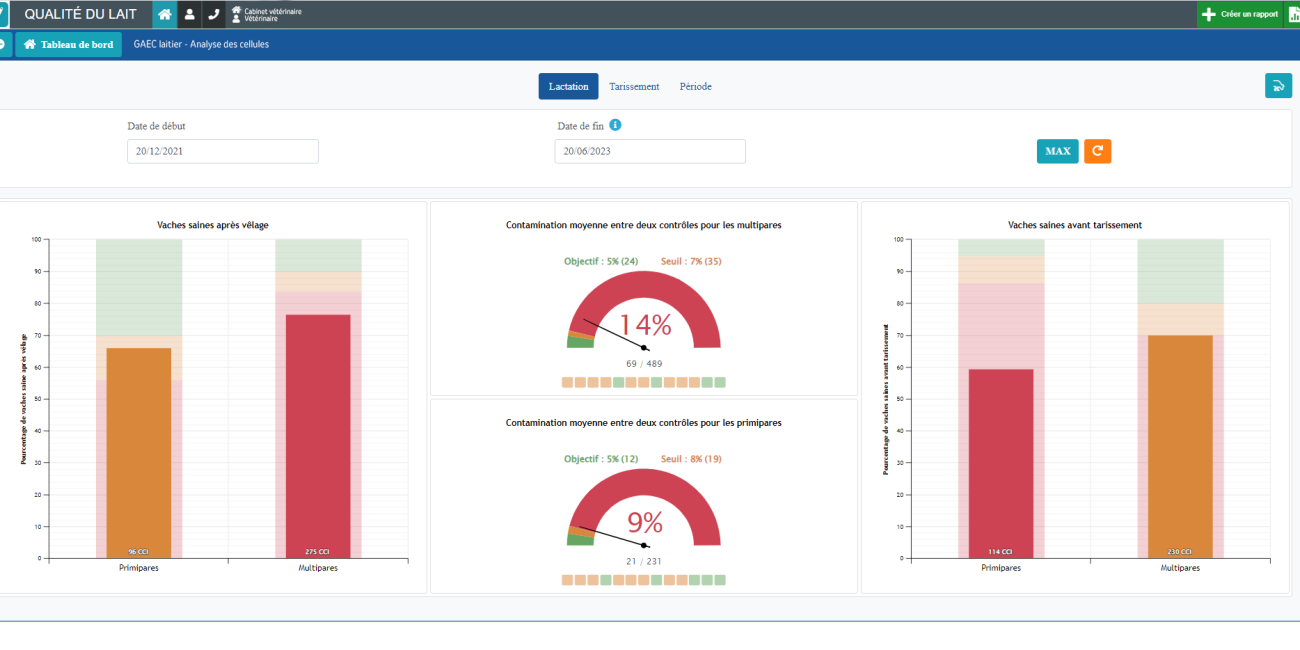Viewport: 1300px width, 650px height.
Task: Click the teal cow icon button
Action: 1277,86
